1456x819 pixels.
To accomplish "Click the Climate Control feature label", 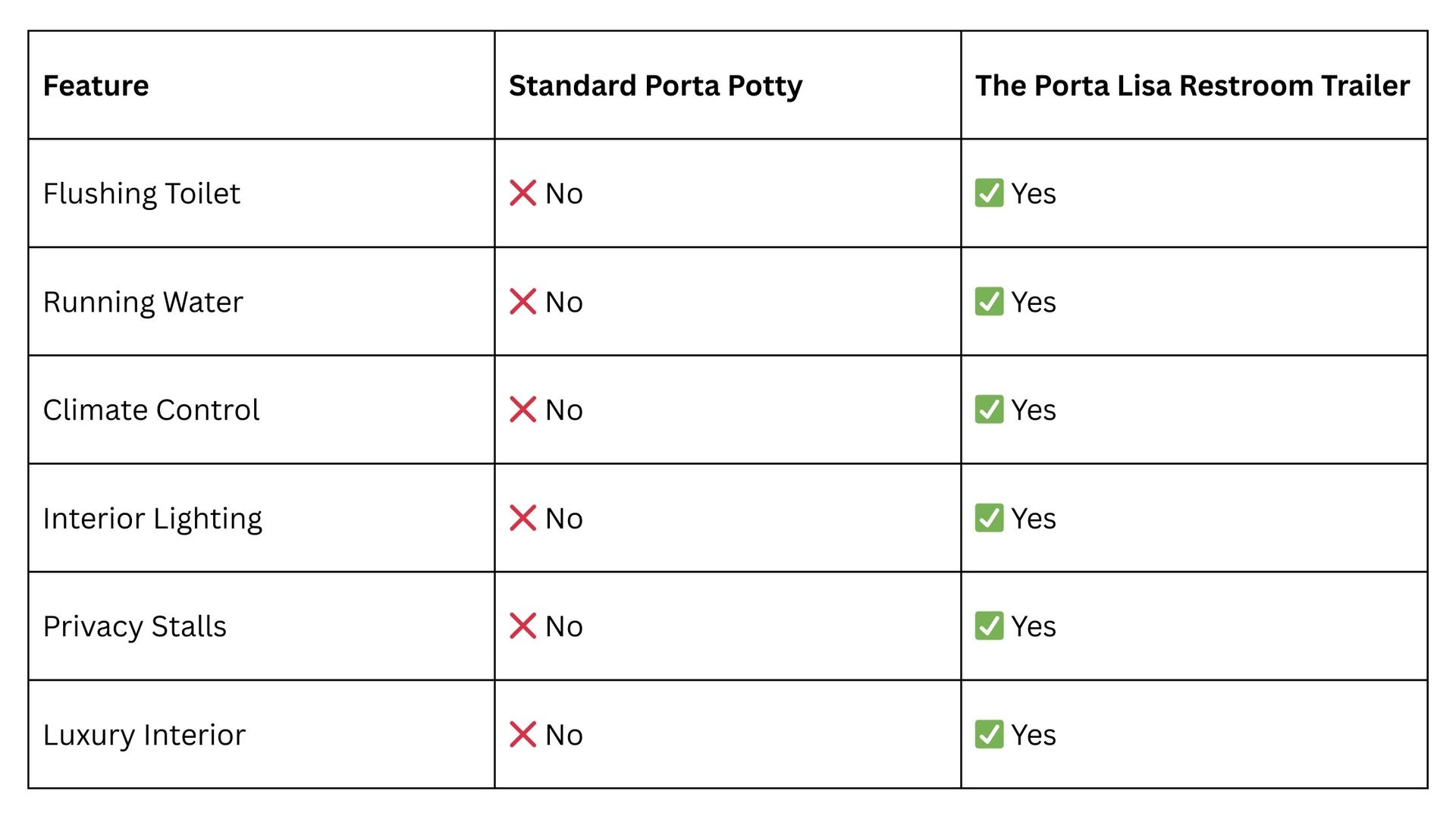I will (151, 410).
